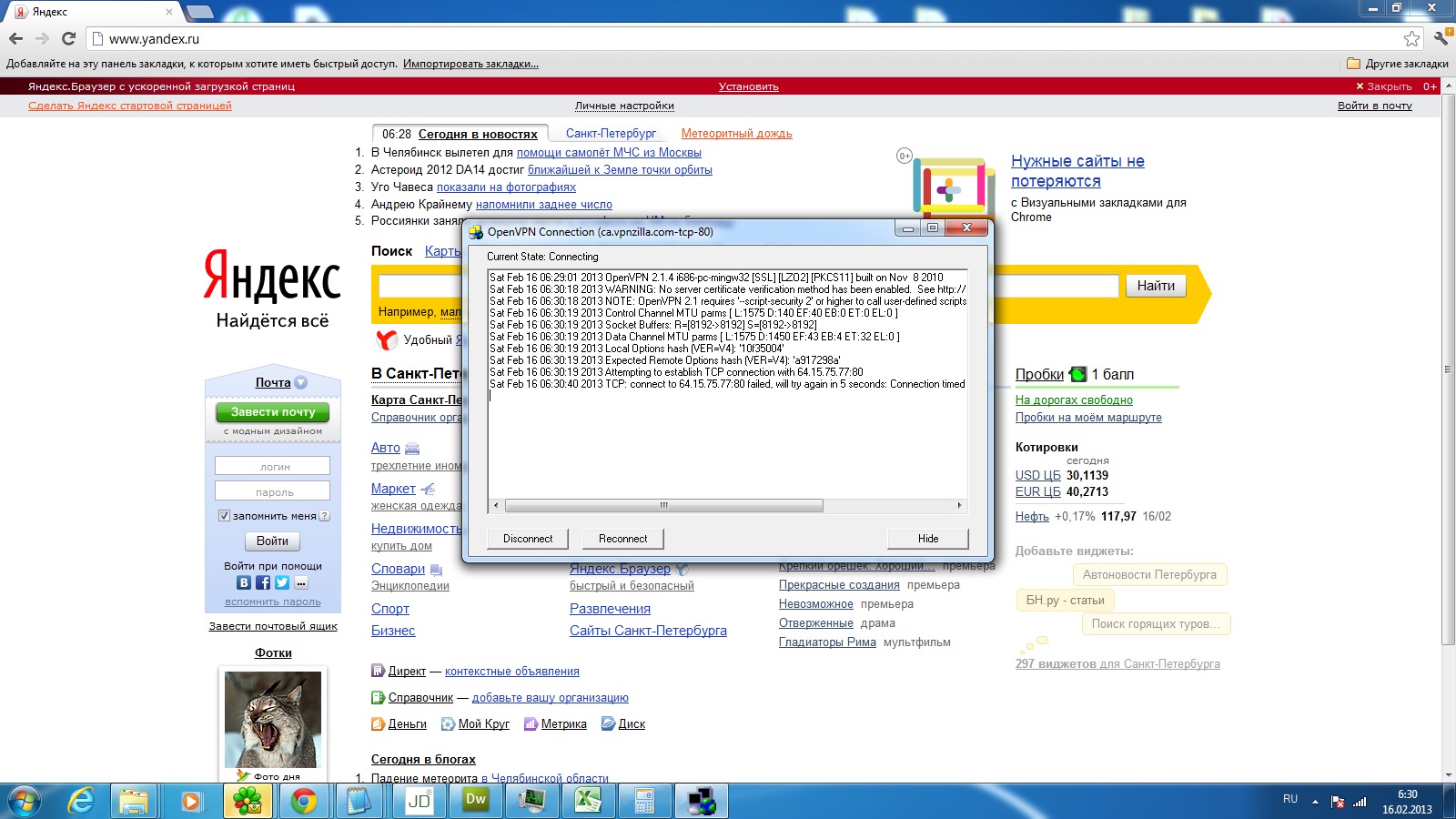Click Установить in the red banner
Screen dimensions: 1456x819
coord(749,86)
